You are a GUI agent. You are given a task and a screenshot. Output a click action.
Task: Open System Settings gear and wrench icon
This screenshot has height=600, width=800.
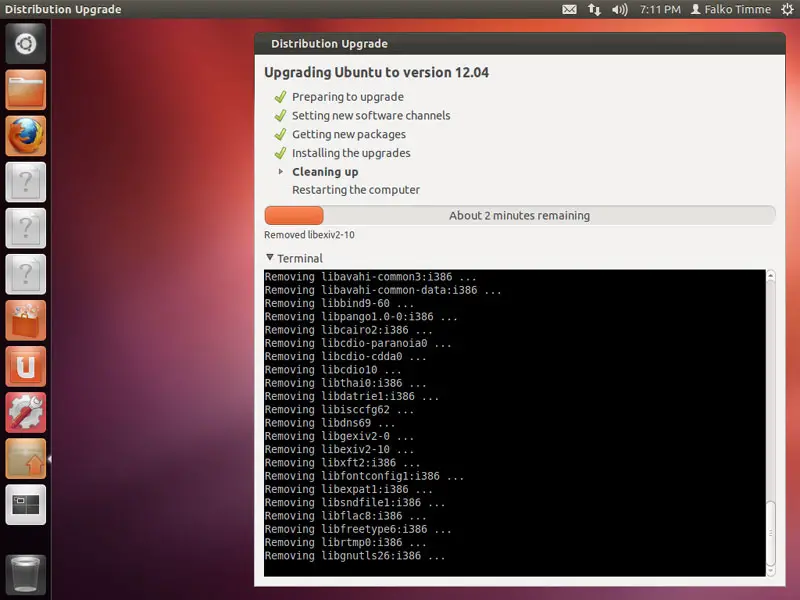point(26,412)
